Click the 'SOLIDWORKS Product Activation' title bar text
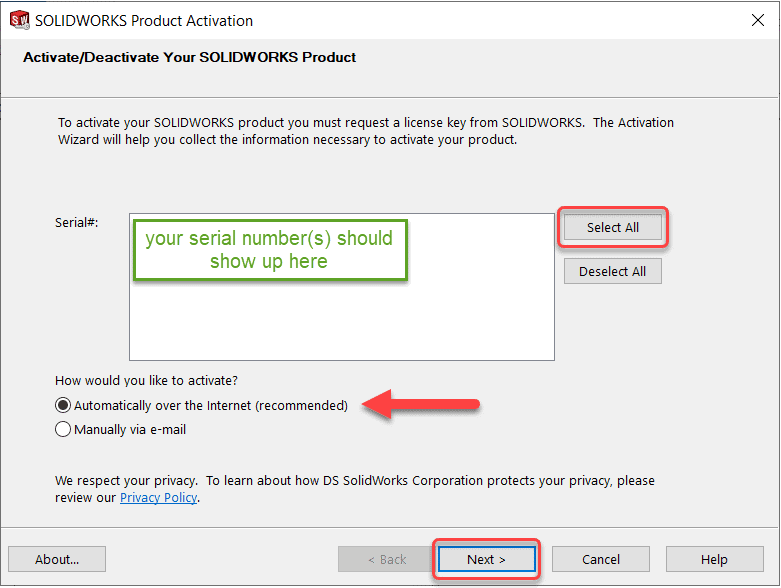 point(144,20)
